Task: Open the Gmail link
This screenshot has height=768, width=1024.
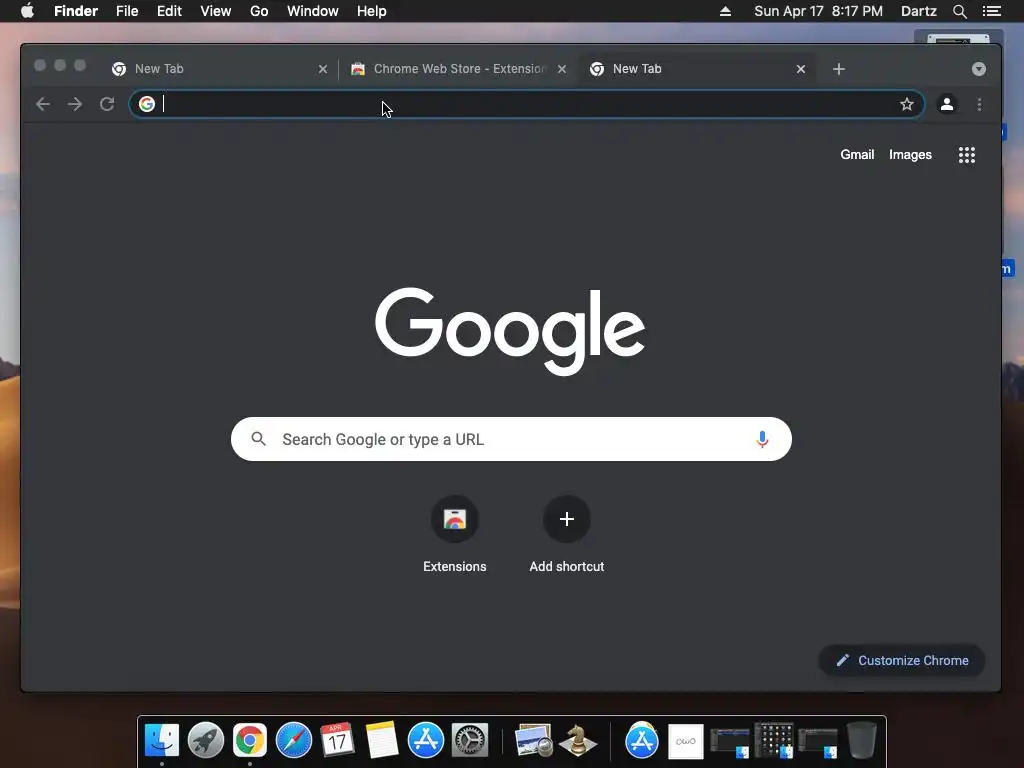Action: pyautogui.click(x=857, y=155)
